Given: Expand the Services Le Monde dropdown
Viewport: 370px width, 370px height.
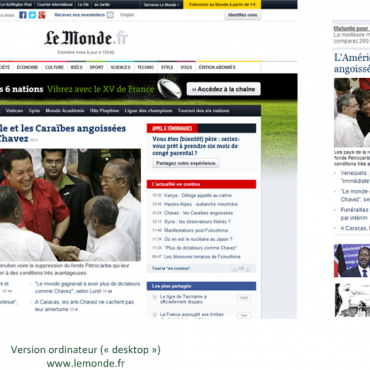Looking at the screenshot, I should [x=162, y=5].
